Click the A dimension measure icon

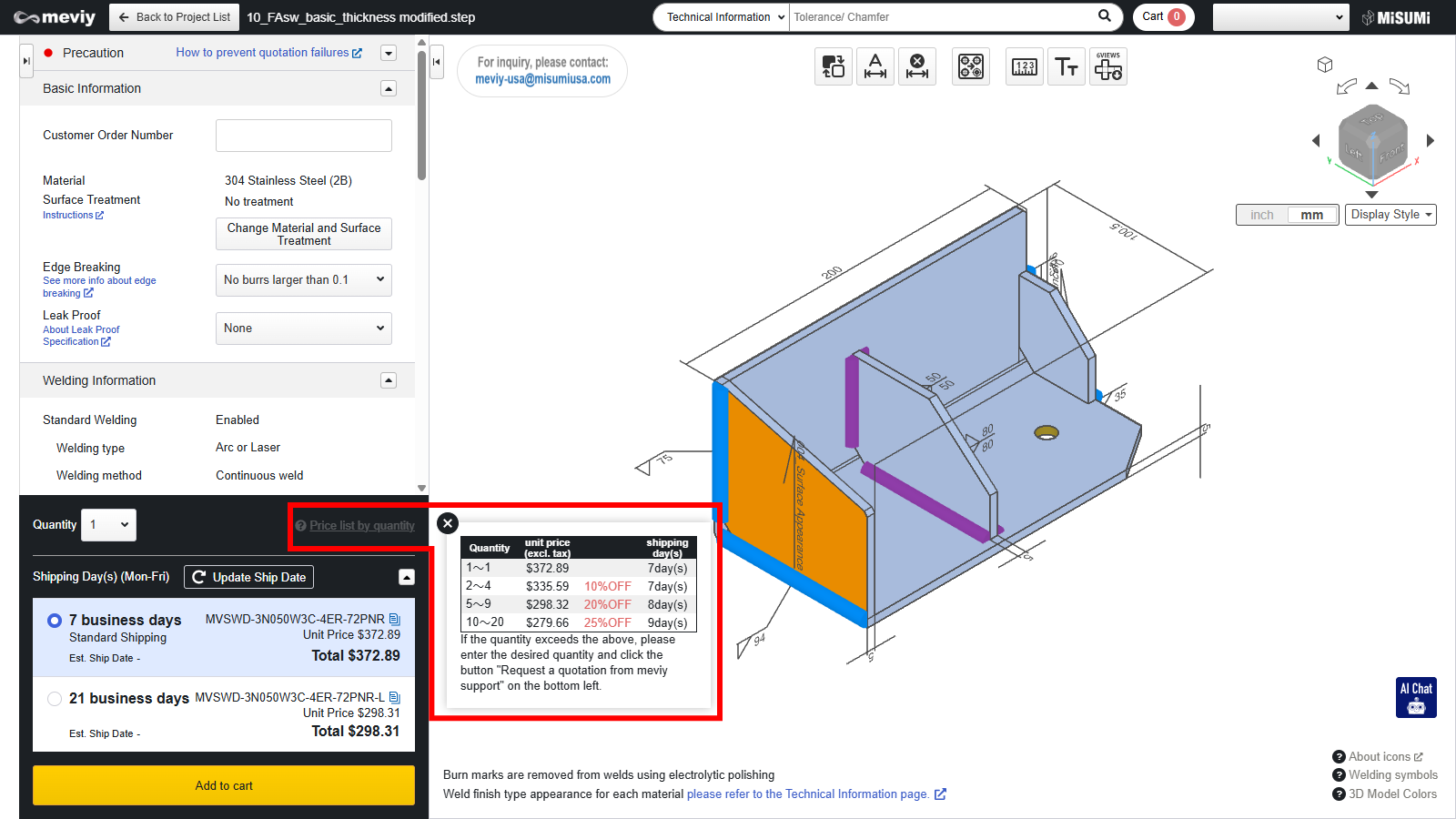(x=875, y=66)
